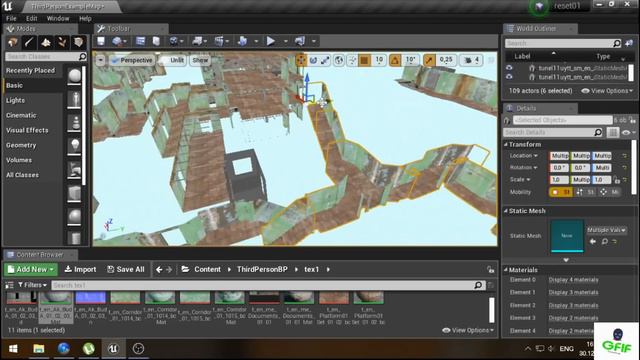
Task: Click the Add New button
Action: pyautogui.click(x=31, y=269)
